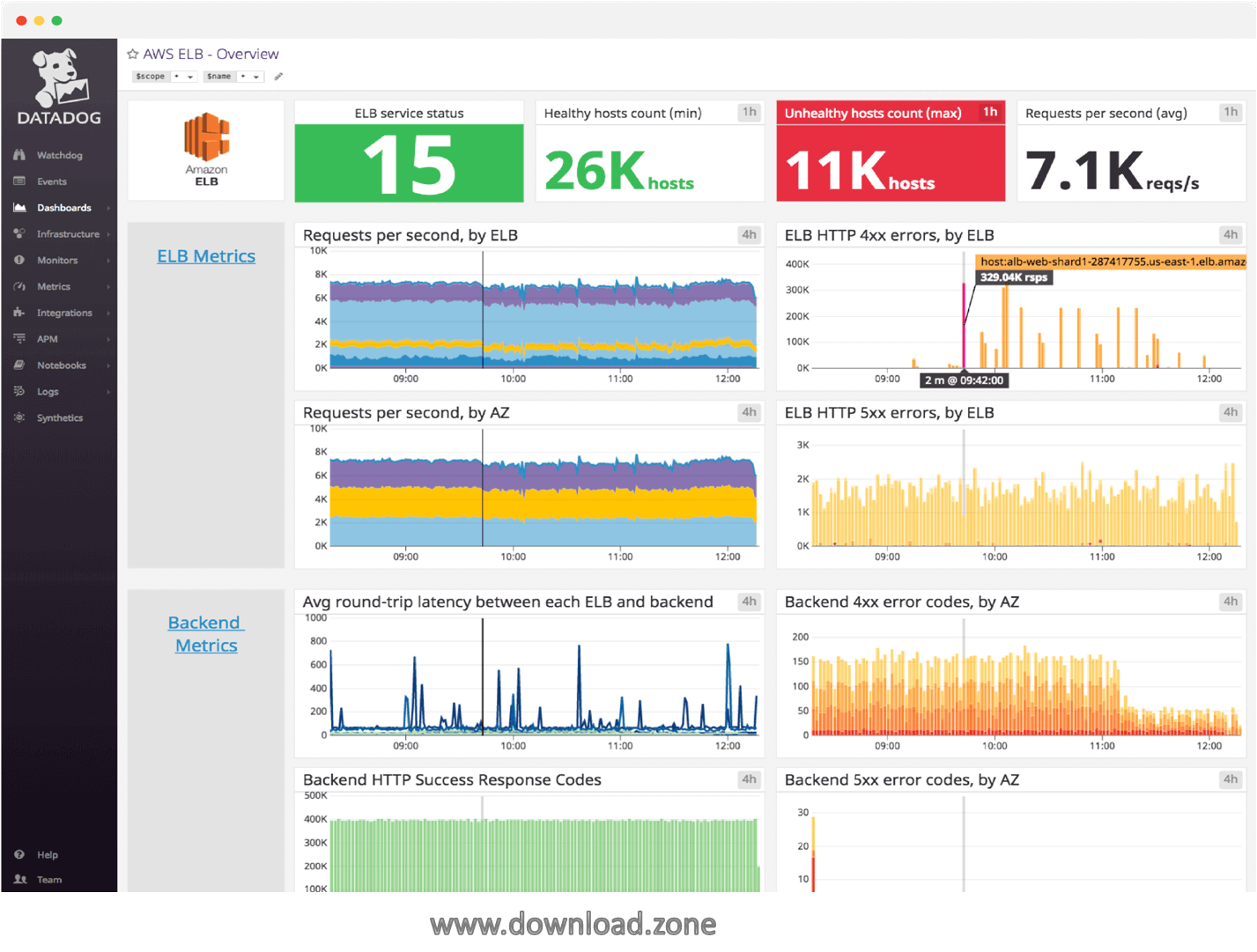Click the 4h badge on Backend 4xx error codes

coord(1231,601)
